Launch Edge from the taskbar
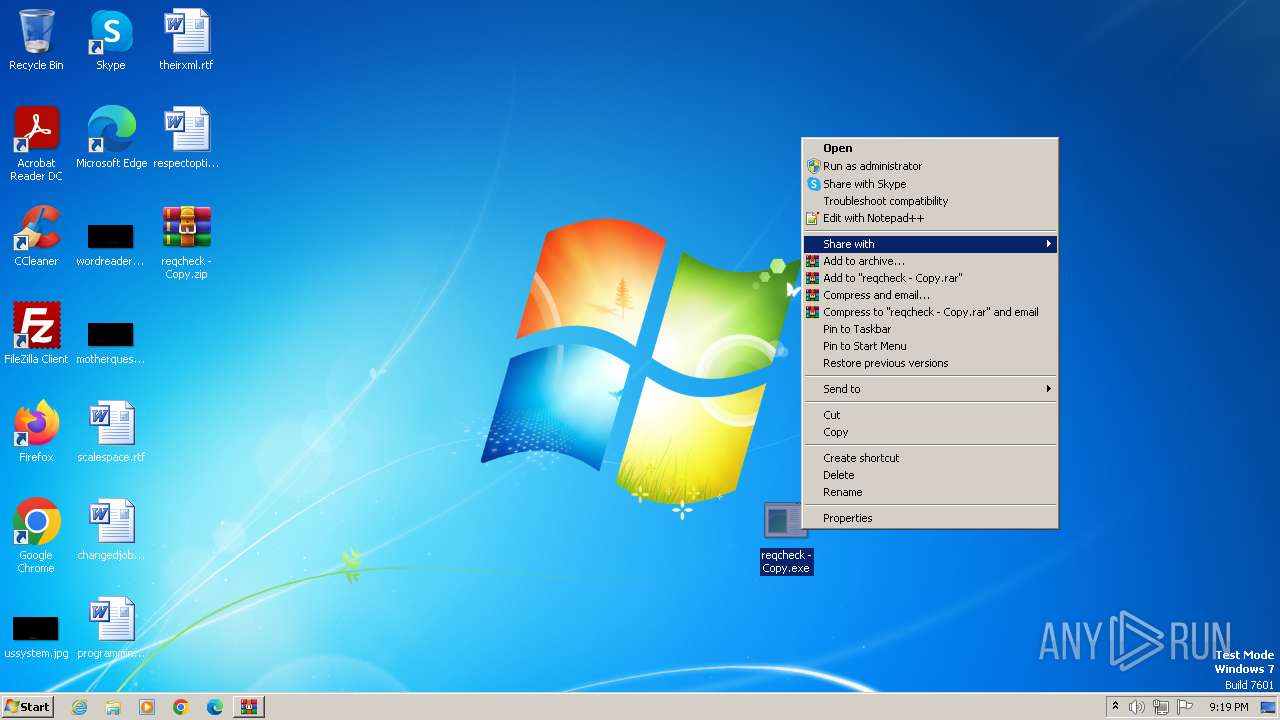The height and width of the screenshot is (720, 1280). point(215,707)
